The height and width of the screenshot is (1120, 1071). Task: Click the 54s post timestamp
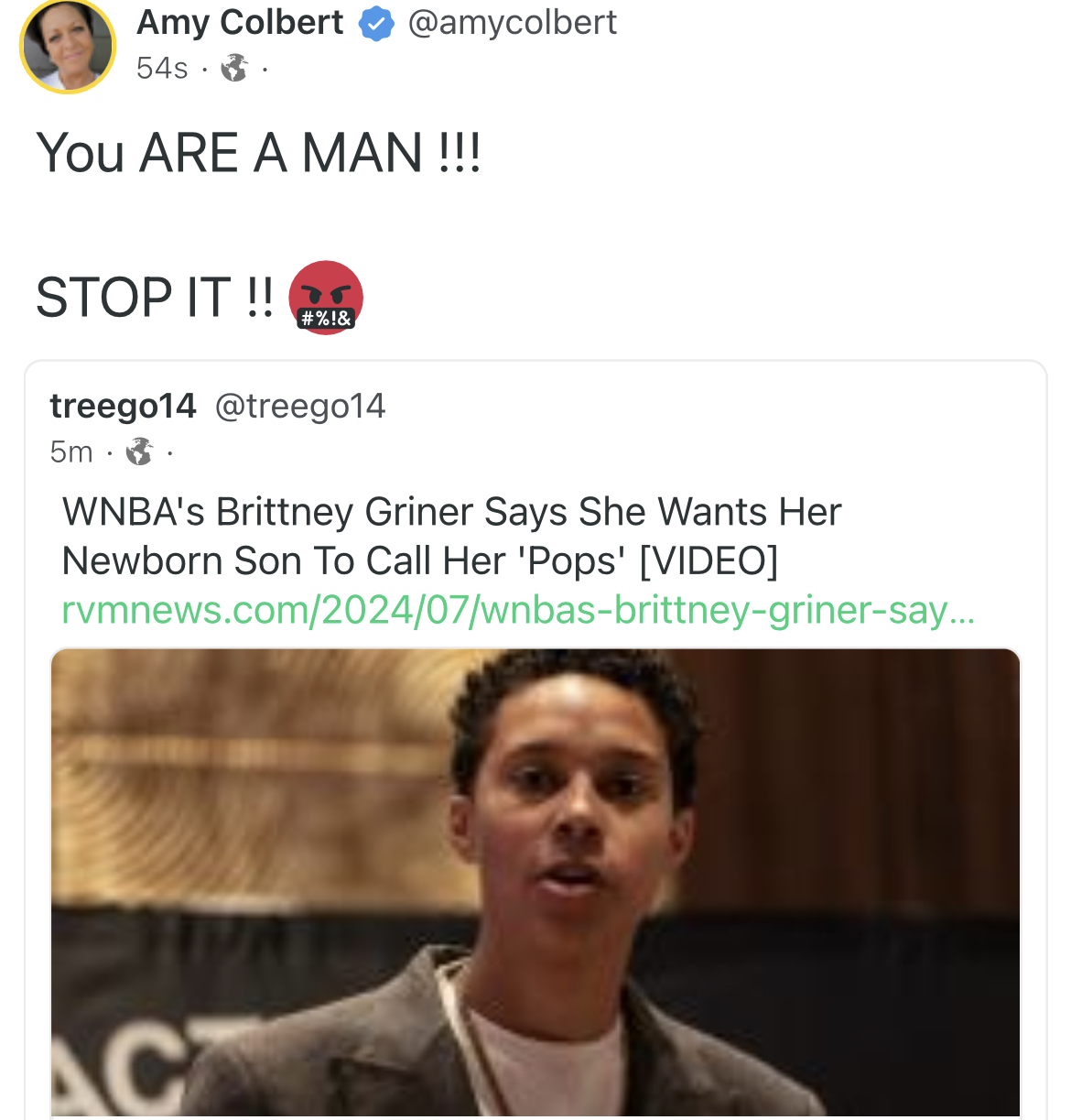162,68
